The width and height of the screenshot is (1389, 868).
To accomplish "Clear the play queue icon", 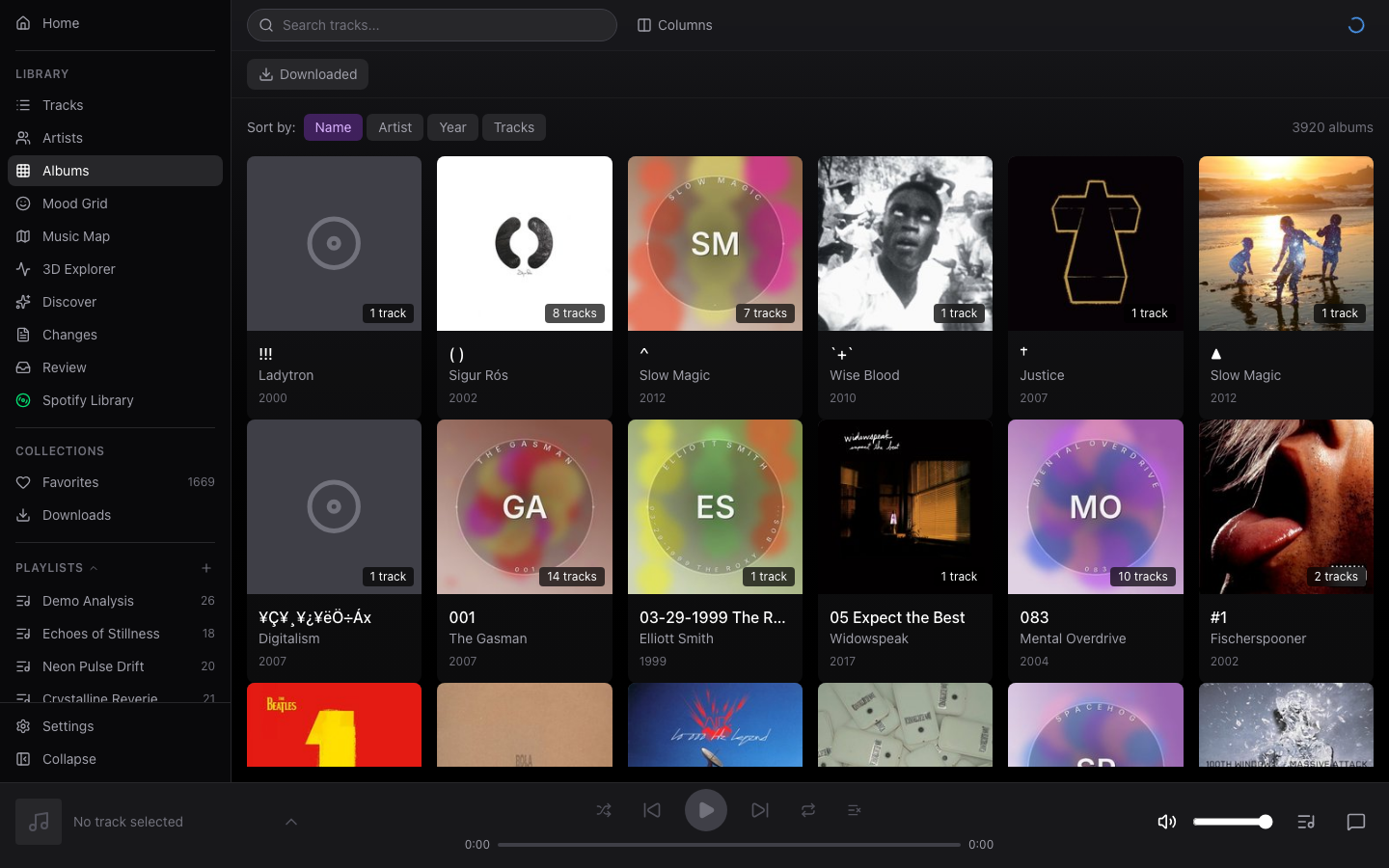I will click(855, 810).
